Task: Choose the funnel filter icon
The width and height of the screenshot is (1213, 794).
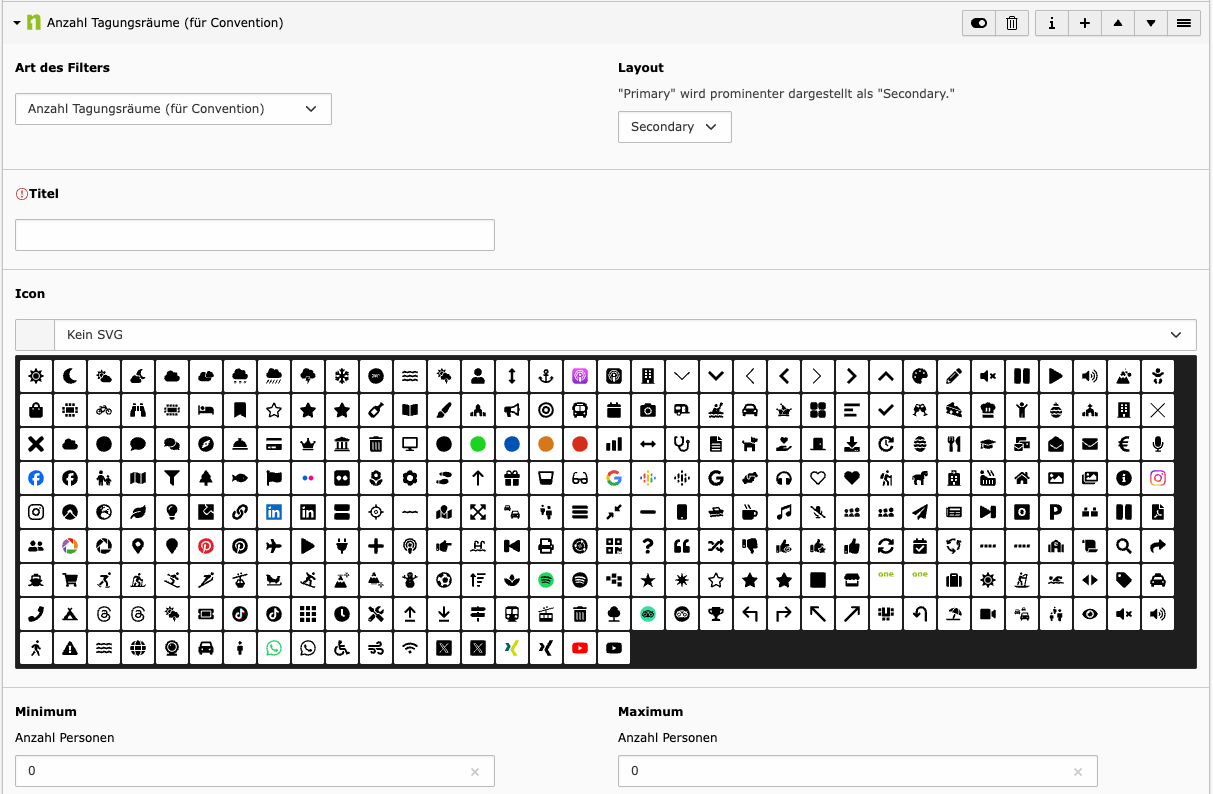Action: 172,478
